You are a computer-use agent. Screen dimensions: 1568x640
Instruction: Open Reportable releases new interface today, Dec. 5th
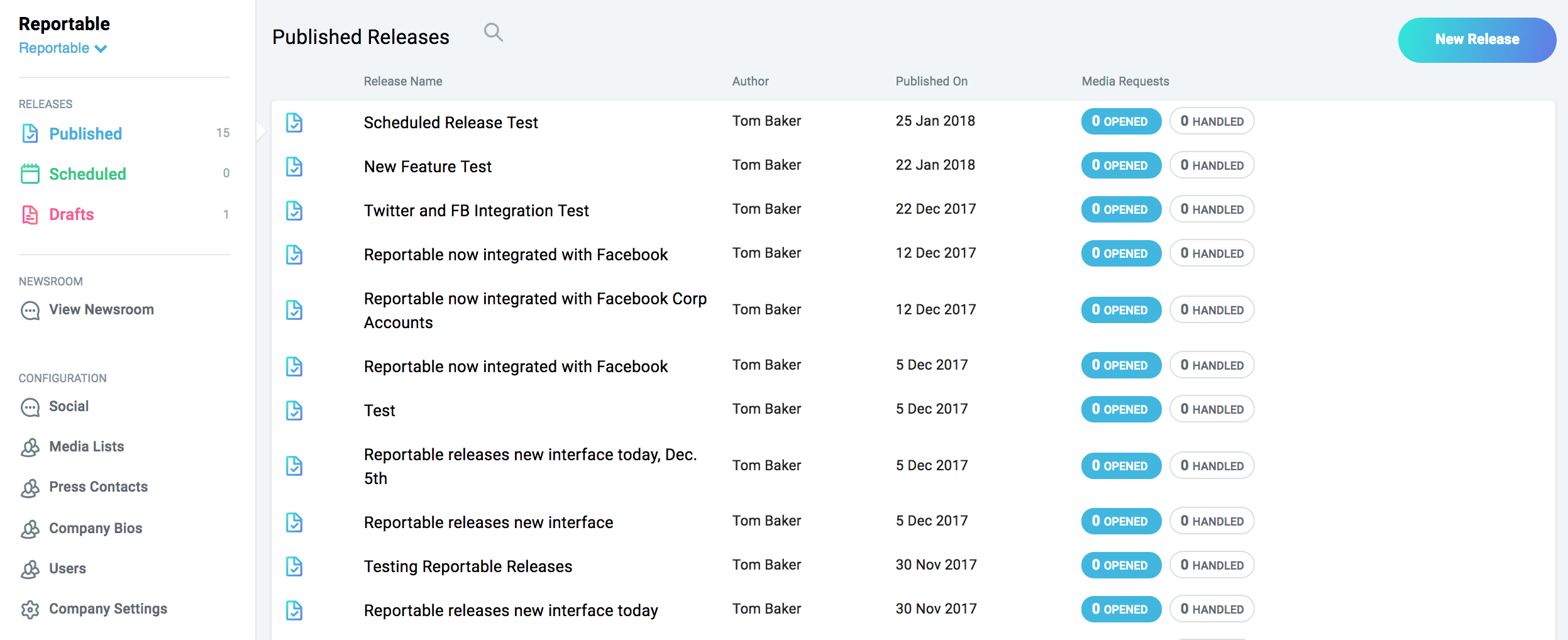point(530,466)
